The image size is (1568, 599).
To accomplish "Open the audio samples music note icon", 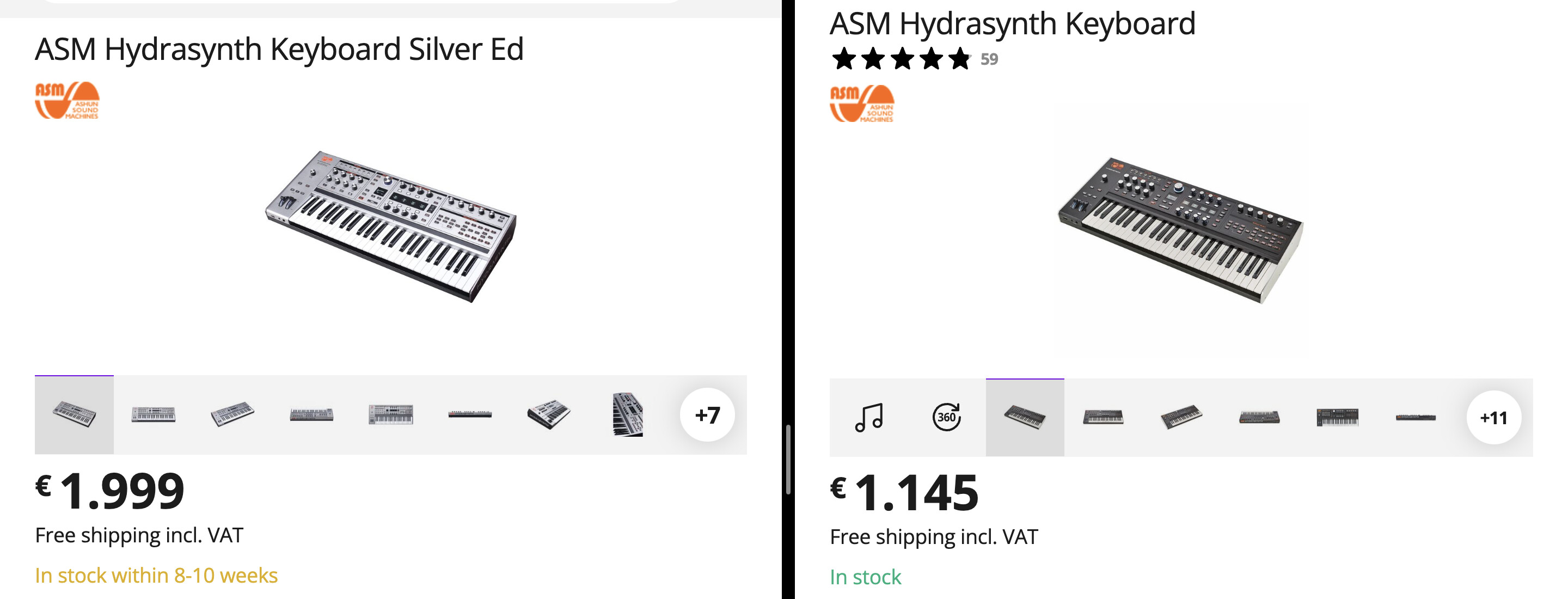I will pyautogui.click(x=868, y=418).
